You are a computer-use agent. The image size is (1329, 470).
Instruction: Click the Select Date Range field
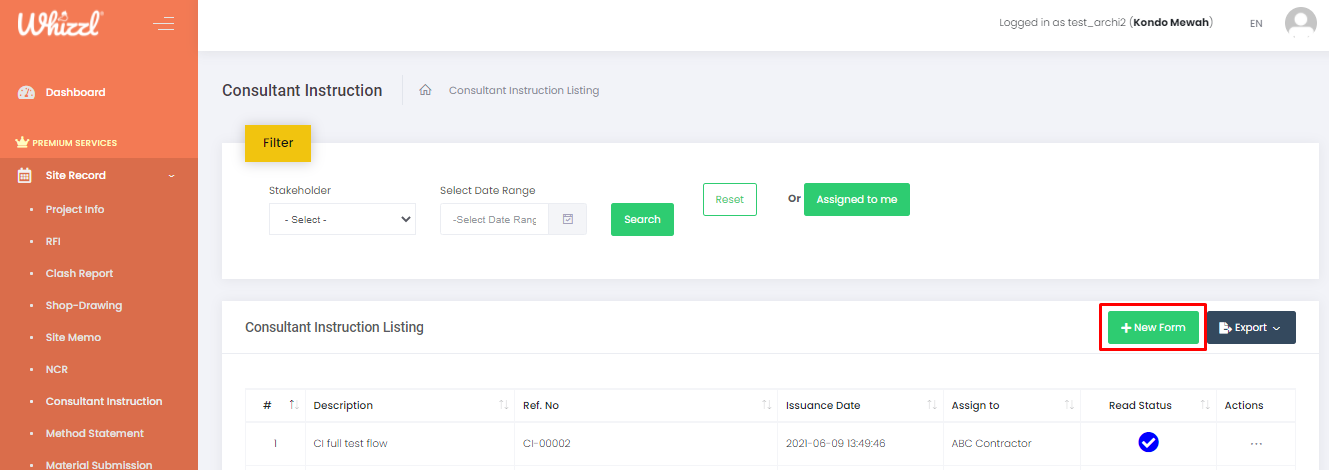click(x=494, y=219)
